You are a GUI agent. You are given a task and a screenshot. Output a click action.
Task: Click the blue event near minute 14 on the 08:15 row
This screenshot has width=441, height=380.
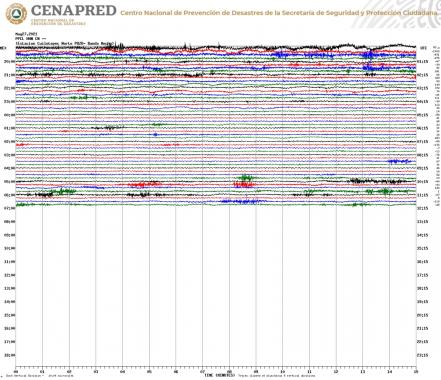pyautogui.click(x=399, y=162)
